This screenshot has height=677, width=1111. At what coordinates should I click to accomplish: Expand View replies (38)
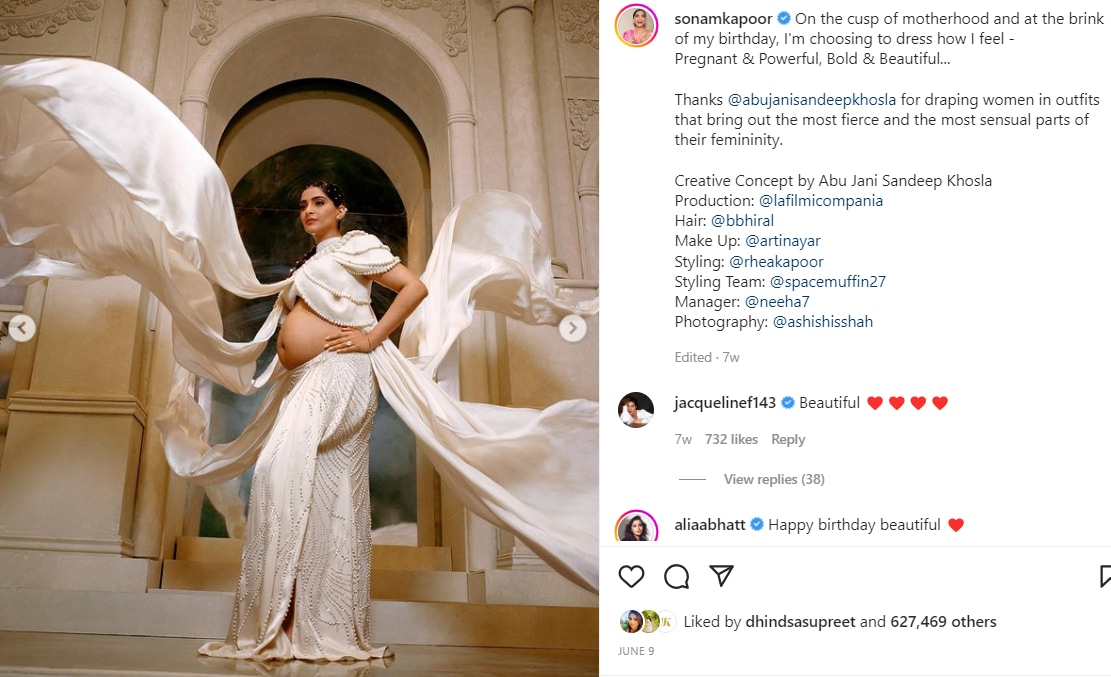pos(774,479)
